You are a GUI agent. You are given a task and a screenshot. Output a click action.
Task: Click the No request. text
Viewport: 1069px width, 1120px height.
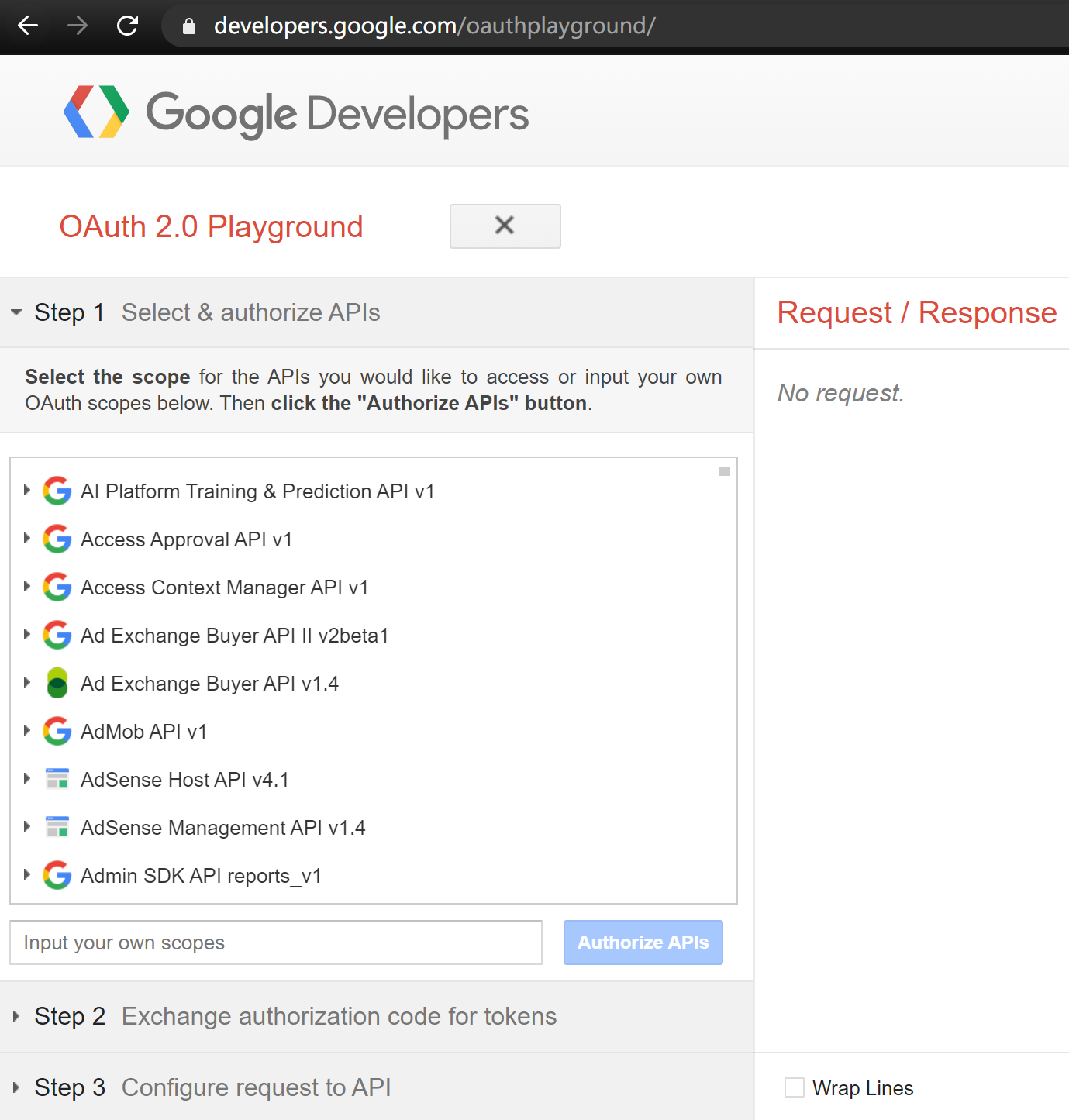click(840, 393)
